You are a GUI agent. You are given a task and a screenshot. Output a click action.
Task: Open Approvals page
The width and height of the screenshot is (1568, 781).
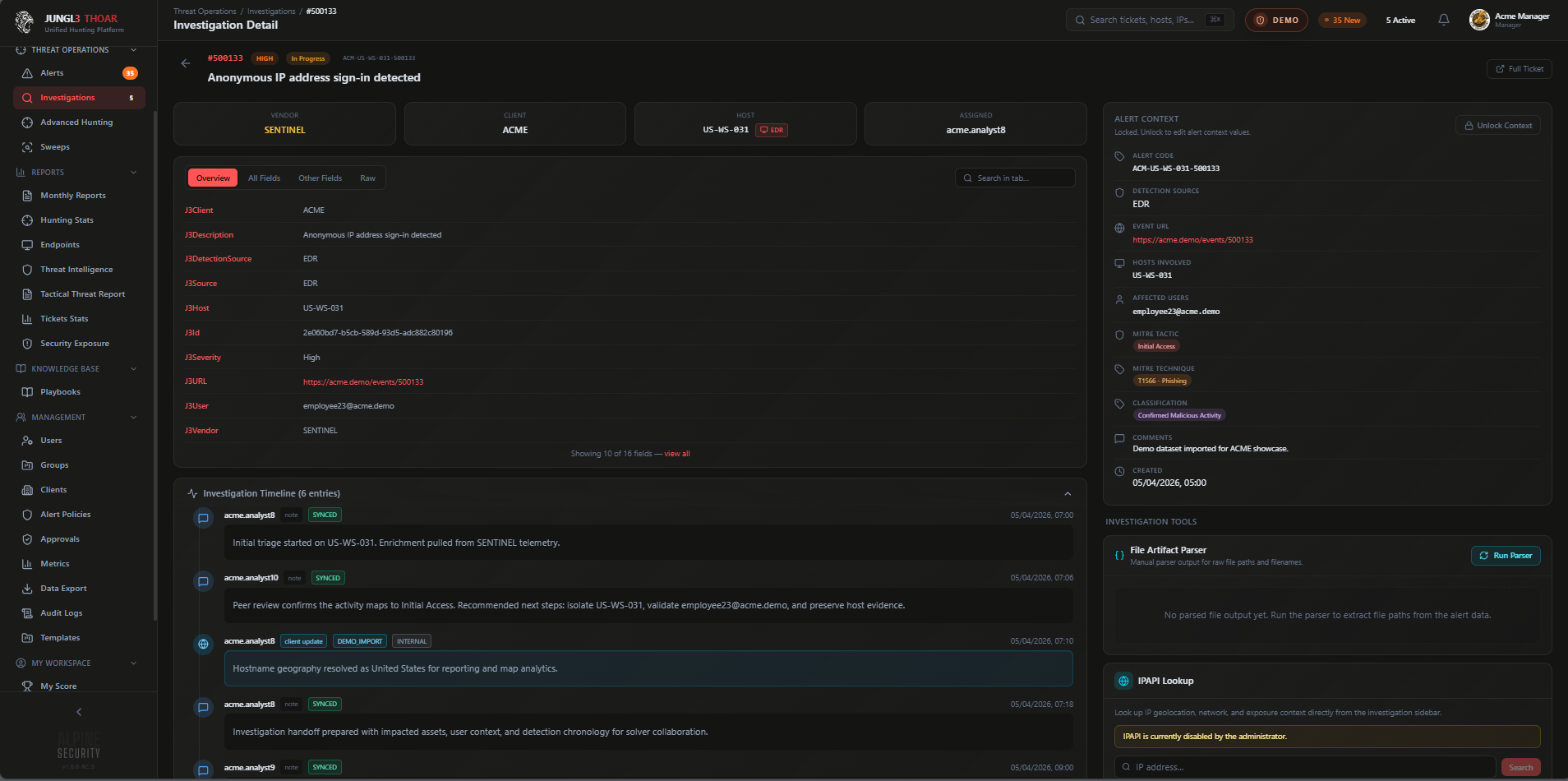pyautogui.click(x=79, y=539)
